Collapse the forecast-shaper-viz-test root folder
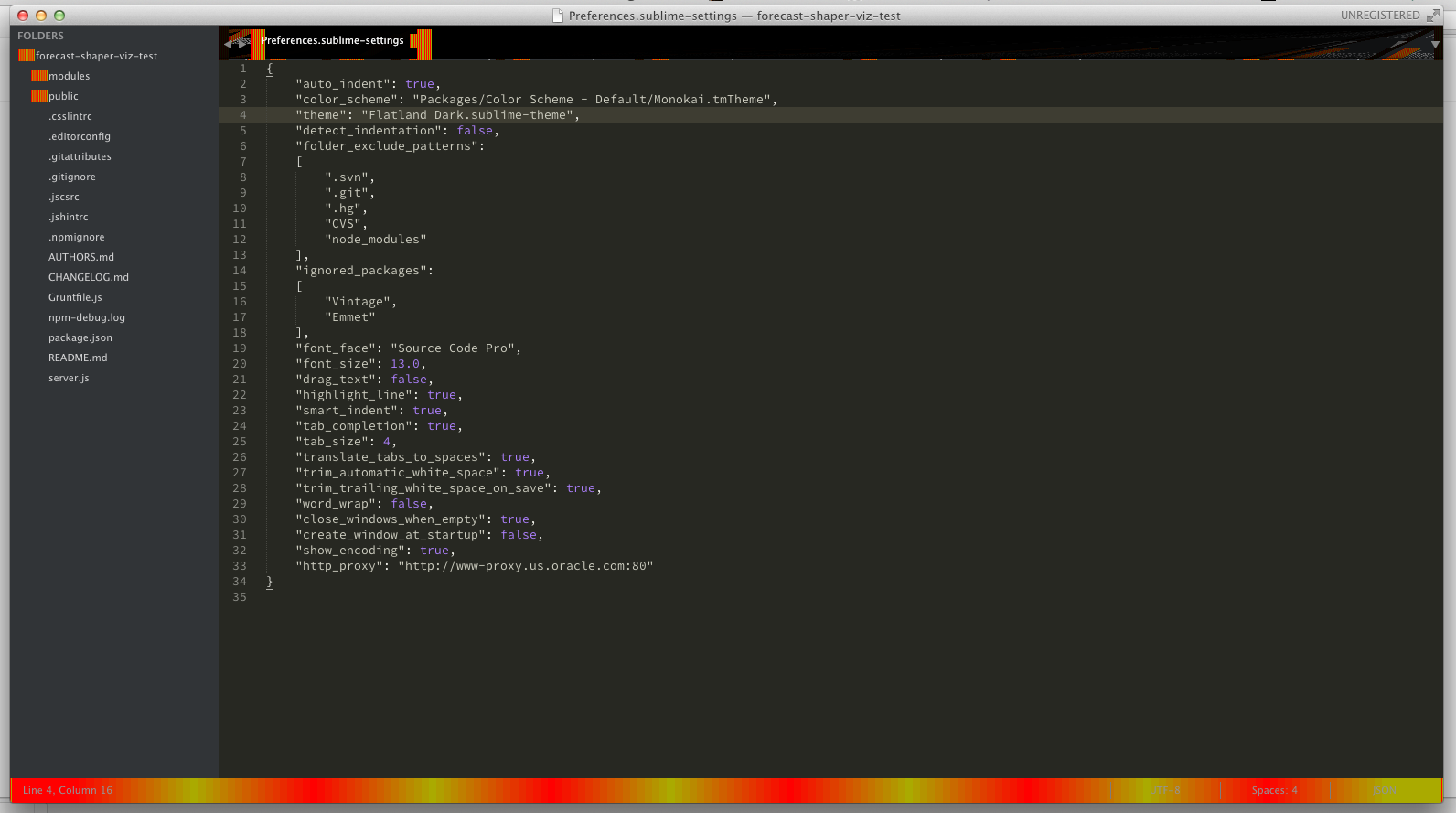 pyautogui.click(x=26, y=56)
